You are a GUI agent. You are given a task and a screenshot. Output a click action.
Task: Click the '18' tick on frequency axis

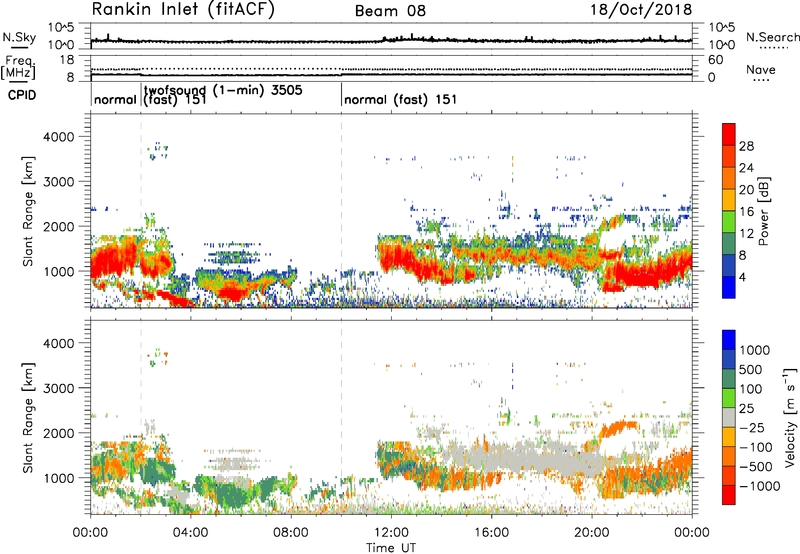[66, 60]
